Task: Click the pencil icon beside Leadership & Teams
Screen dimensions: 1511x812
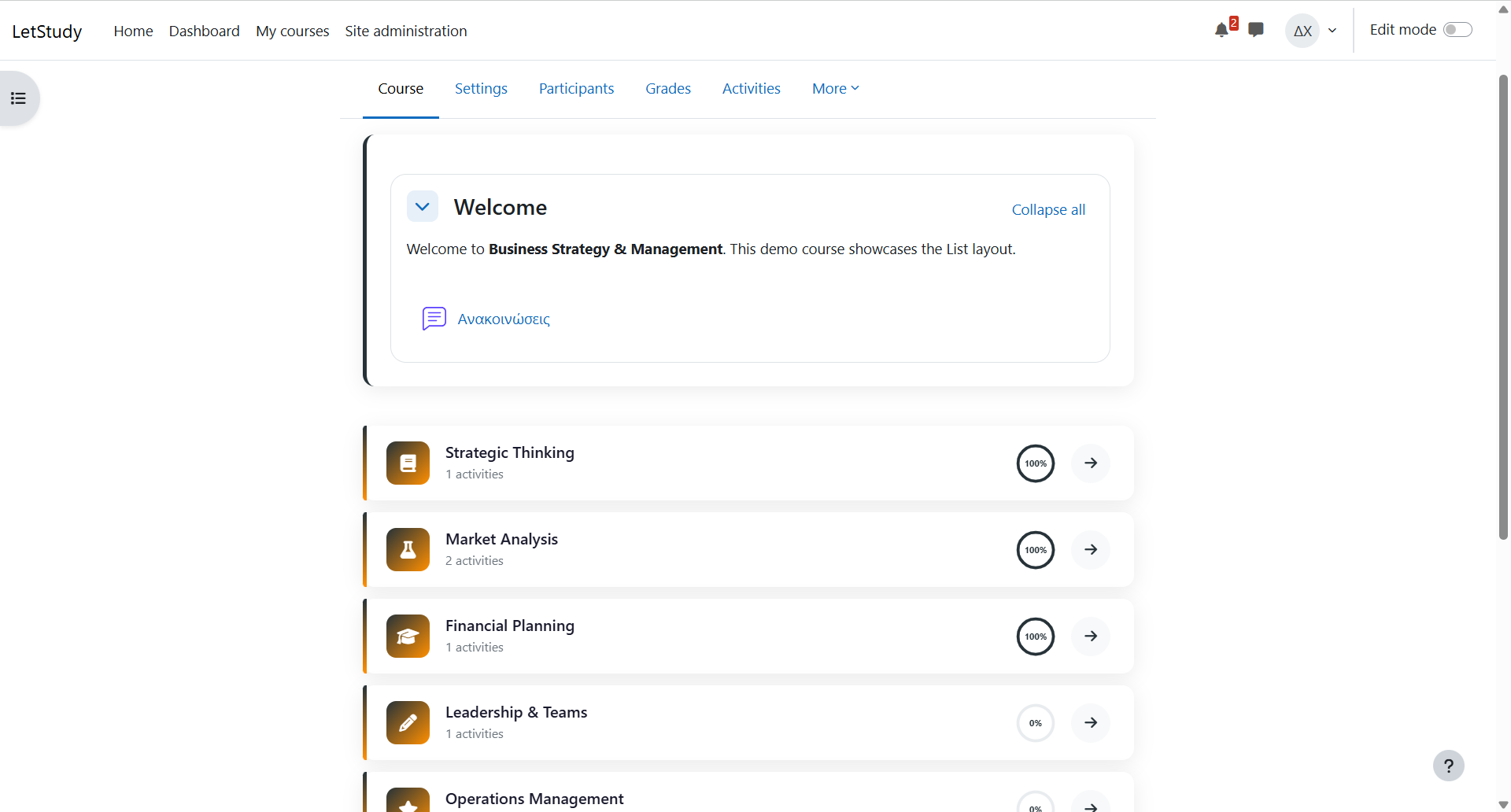Action: pyautogui.click(x=408, y=722)
